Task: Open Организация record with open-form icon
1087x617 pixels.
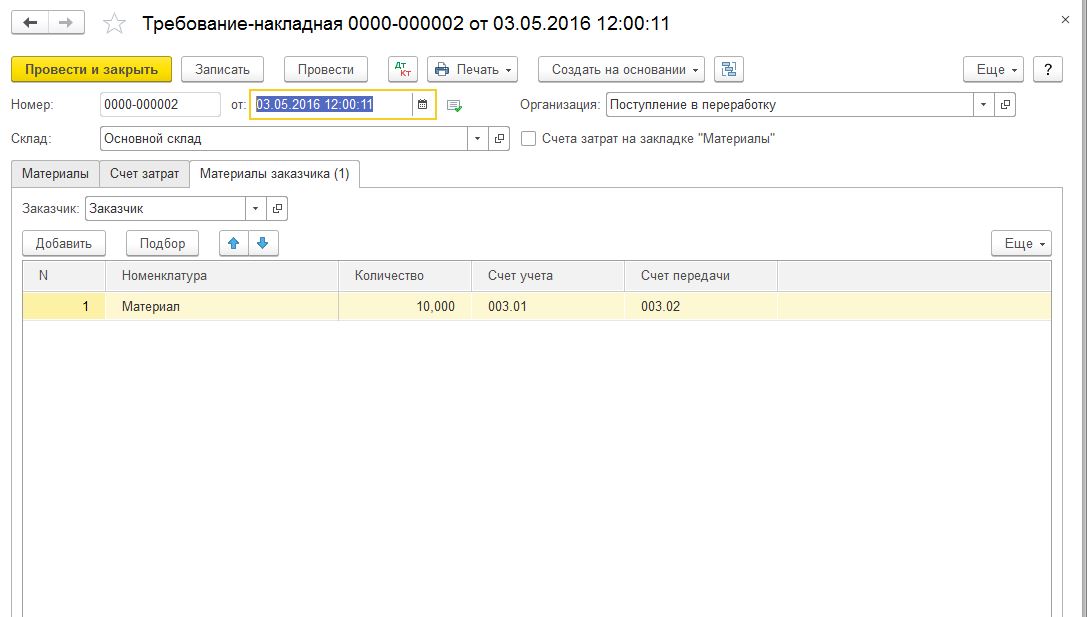Action: pos(1005,105)
